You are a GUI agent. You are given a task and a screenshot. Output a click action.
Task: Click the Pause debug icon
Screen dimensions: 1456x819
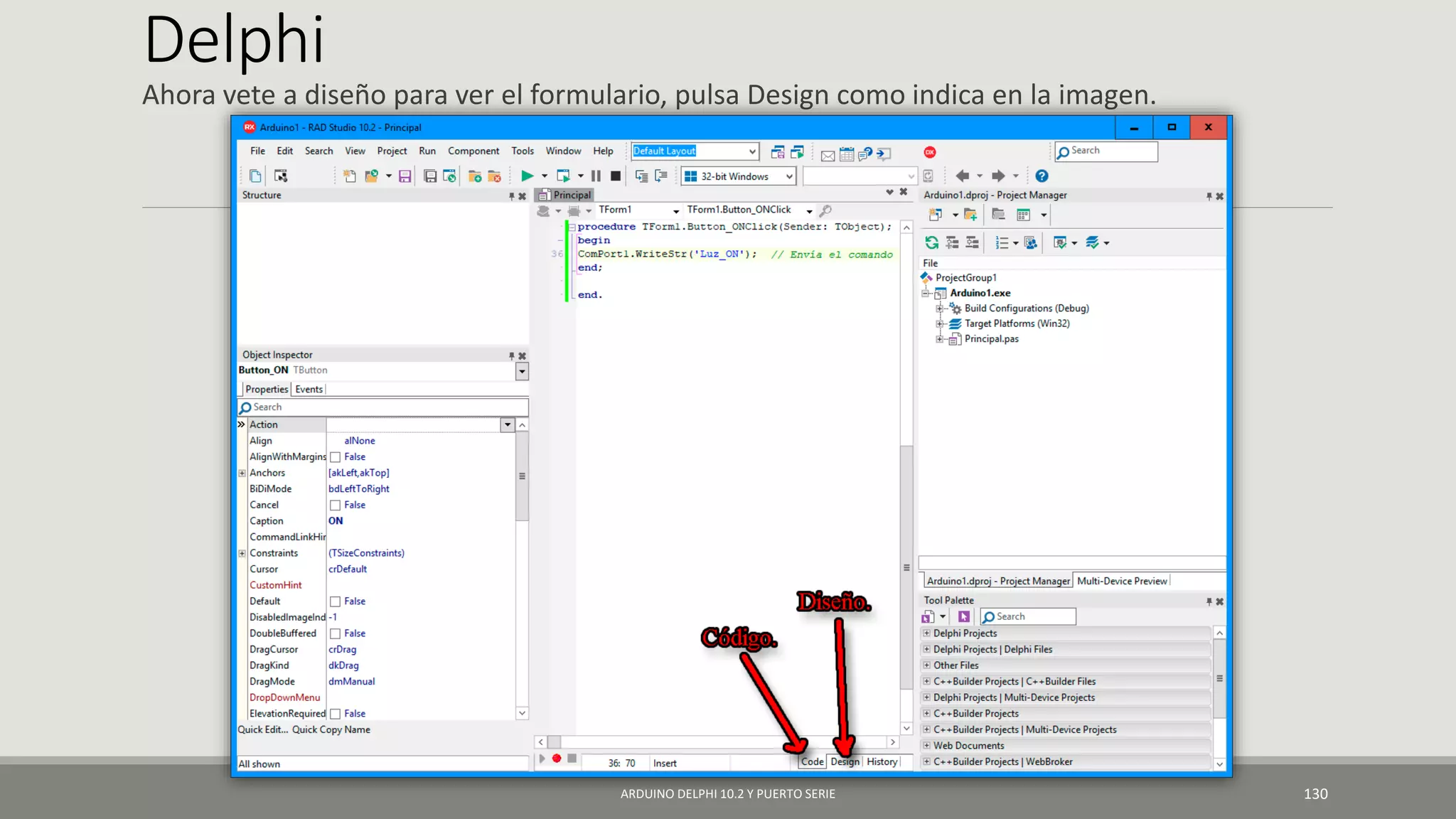pyautogui.click(x=596, y=176)
